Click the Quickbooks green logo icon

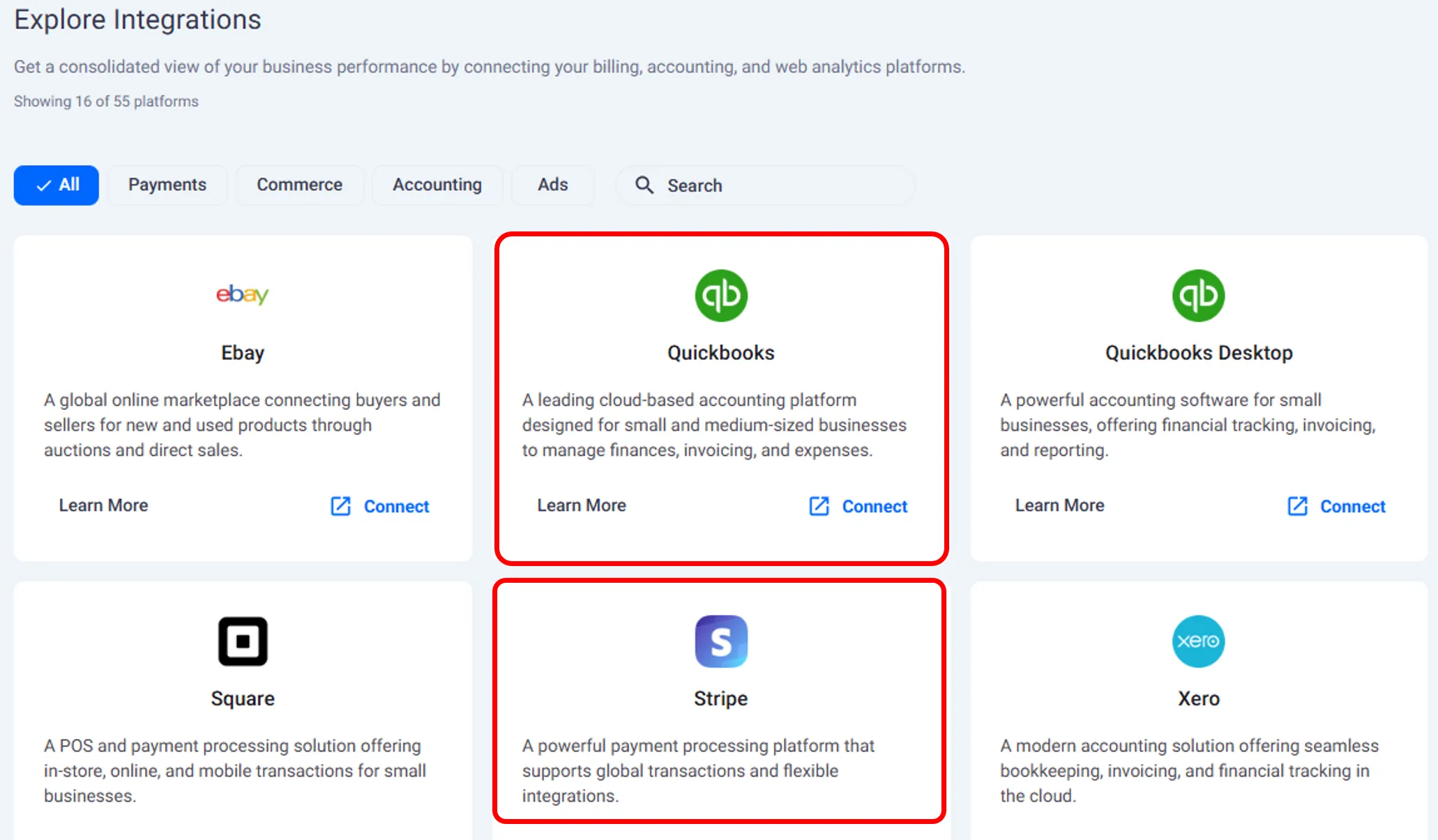[x=720, y=296]
